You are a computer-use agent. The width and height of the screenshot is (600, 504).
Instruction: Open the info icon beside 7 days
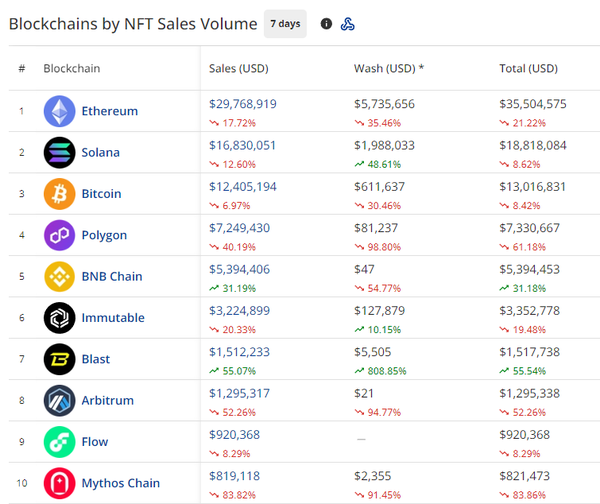point(326,24)
